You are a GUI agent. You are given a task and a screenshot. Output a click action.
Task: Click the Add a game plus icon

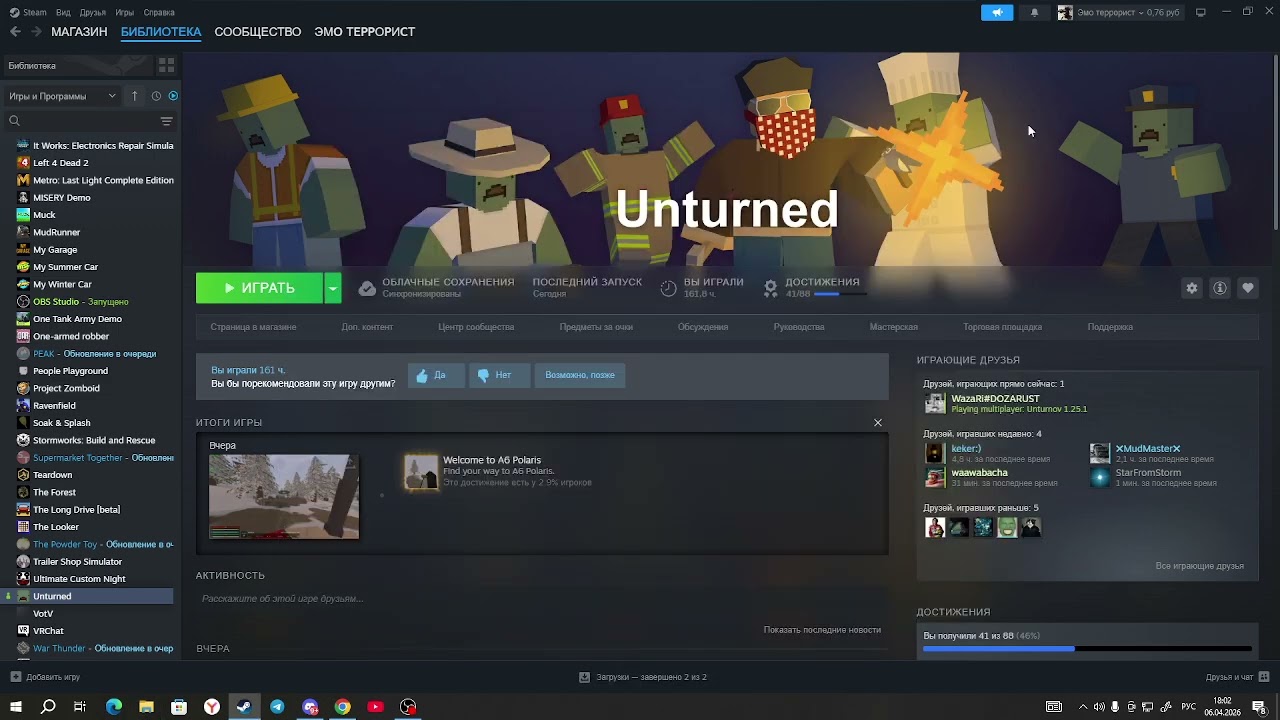[15, 677]
